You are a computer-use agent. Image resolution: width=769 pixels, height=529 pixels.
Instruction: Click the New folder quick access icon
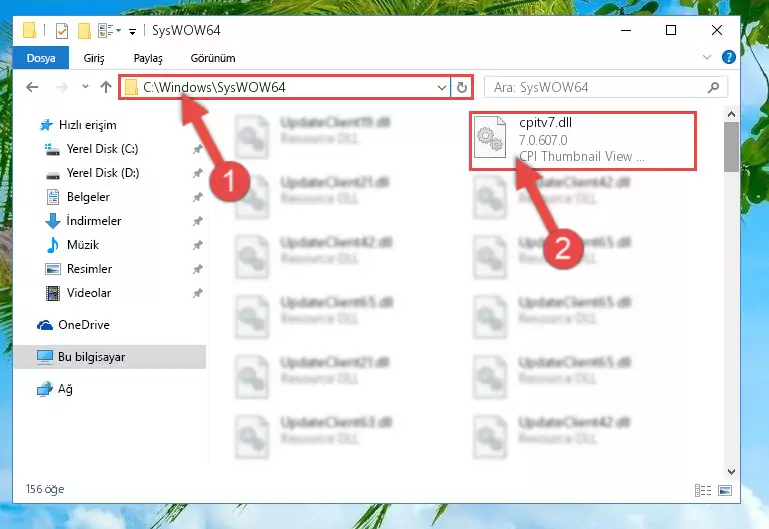(84, 31)
